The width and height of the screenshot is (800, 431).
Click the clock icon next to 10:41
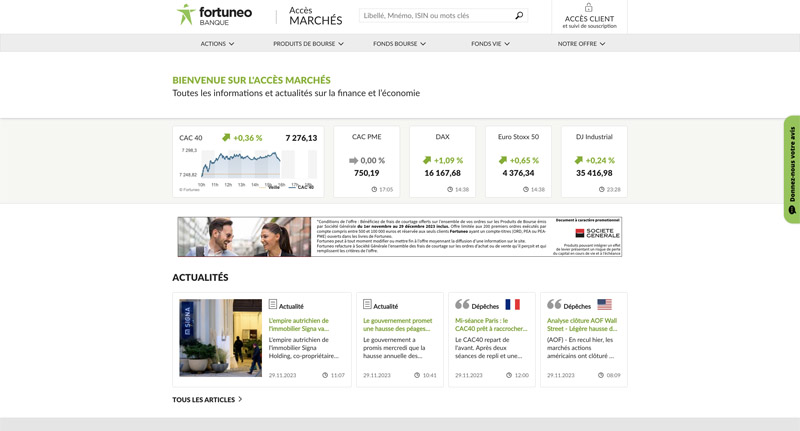coord(417,375)
